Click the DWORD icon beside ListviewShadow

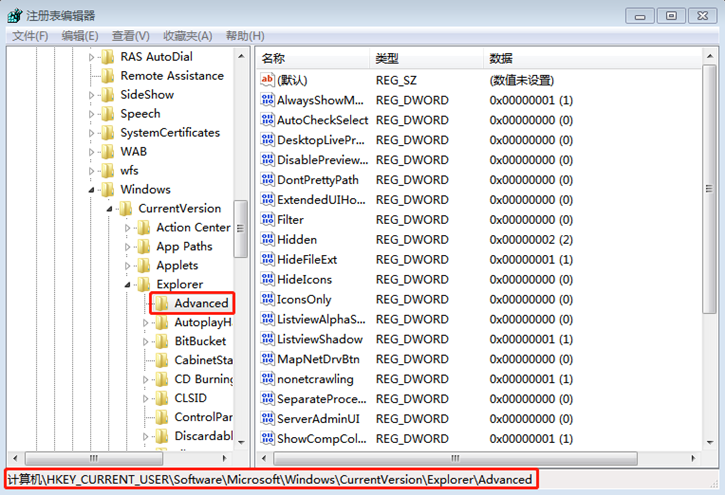click(x=267, y=339)
